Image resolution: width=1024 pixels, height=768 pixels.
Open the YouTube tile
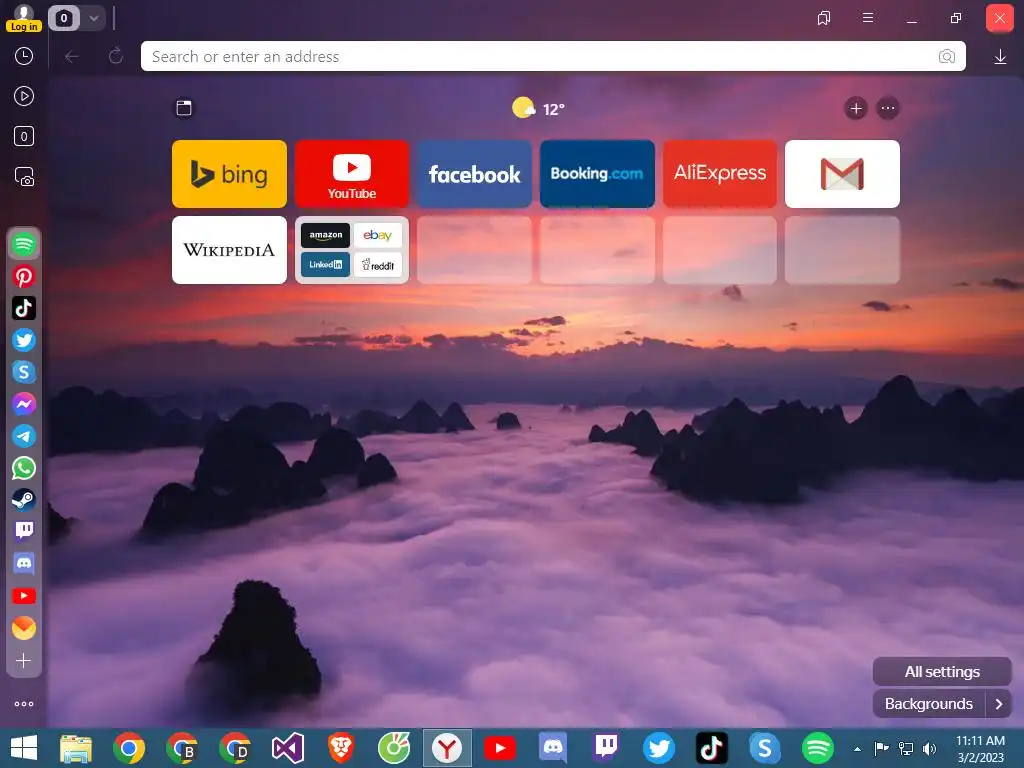pos(352,174)
